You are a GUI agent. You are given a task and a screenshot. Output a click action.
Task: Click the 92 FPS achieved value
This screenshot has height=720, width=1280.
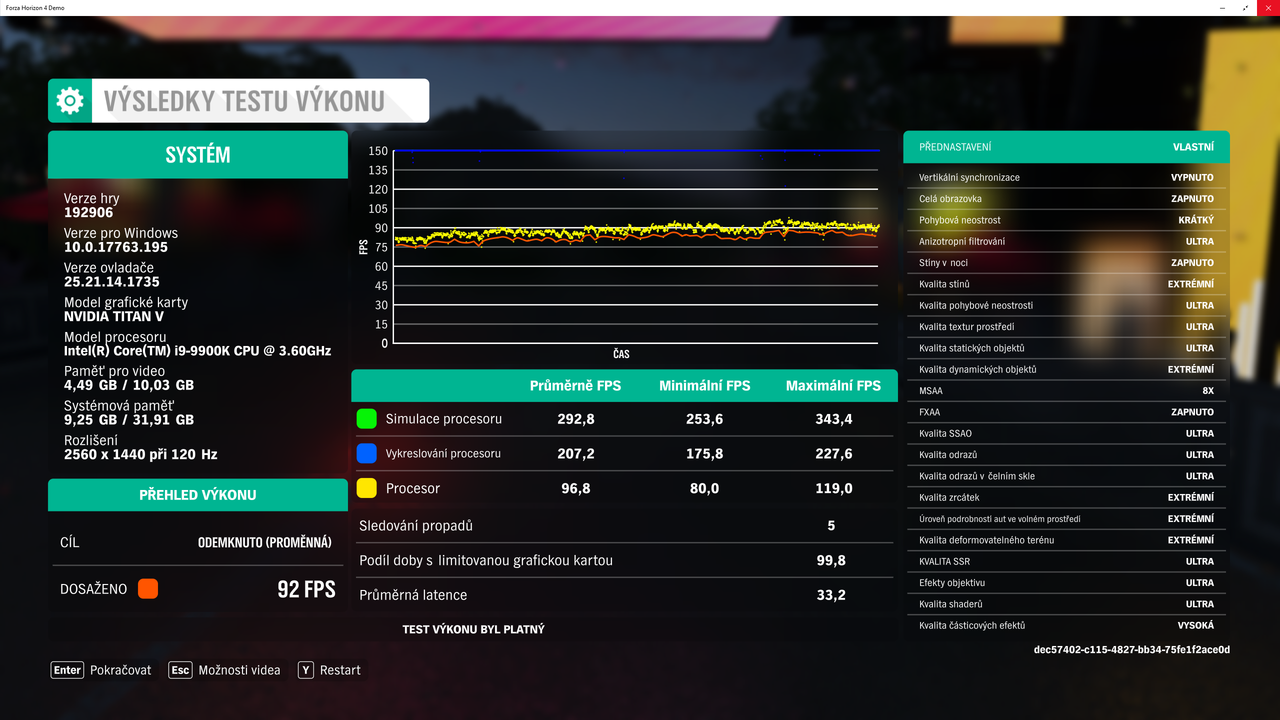tap(306, 589)
